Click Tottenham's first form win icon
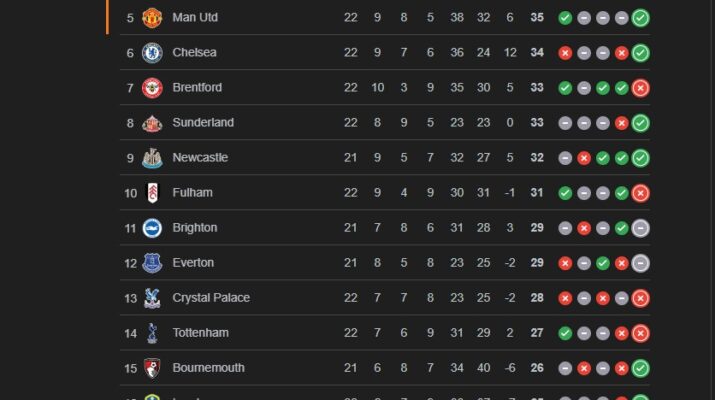Image resolution: width=715 pixels, height=400 pixels. coord(565,333)
